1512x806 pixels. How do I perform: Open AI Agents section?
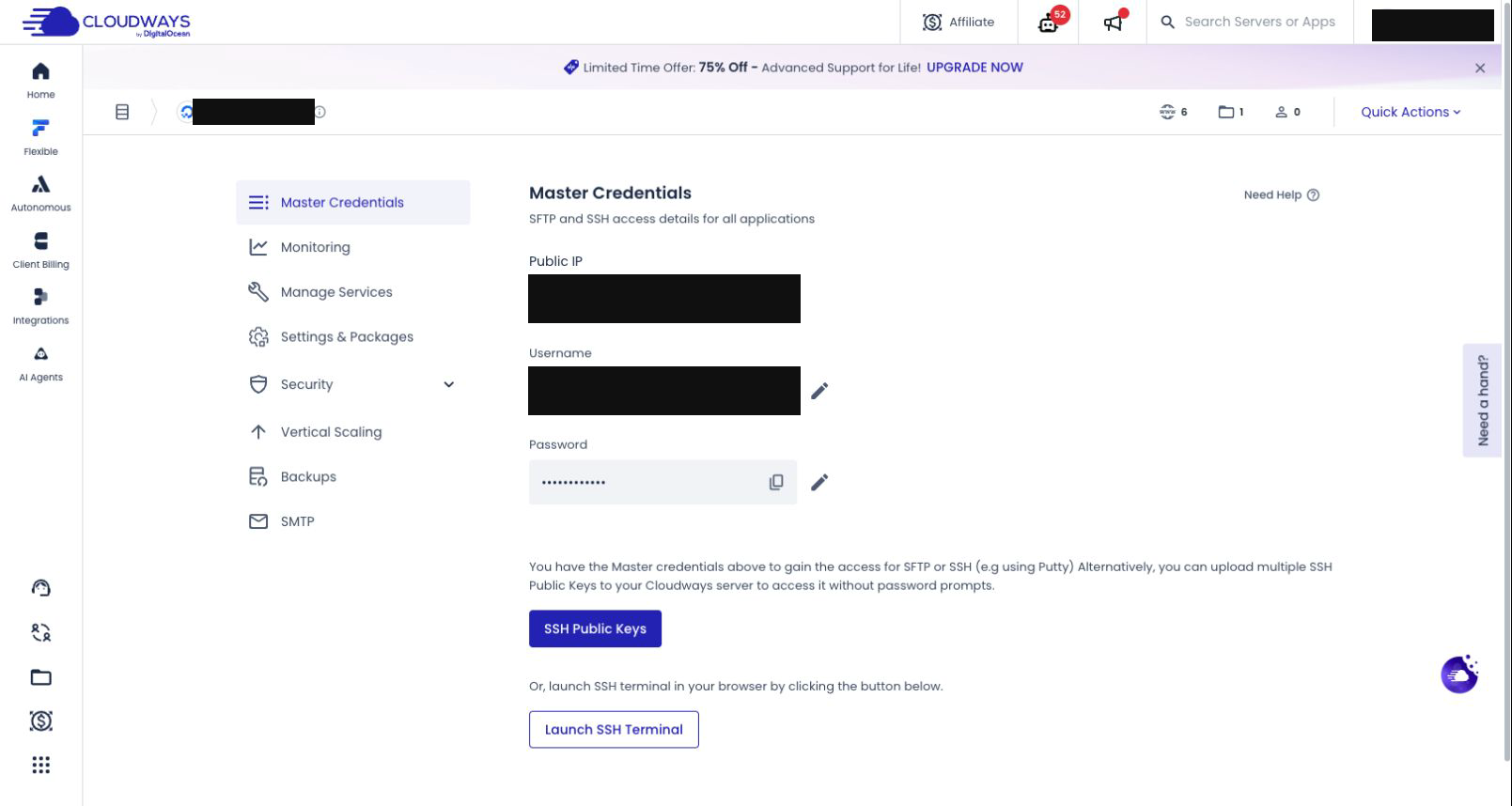tap(40, 364)
